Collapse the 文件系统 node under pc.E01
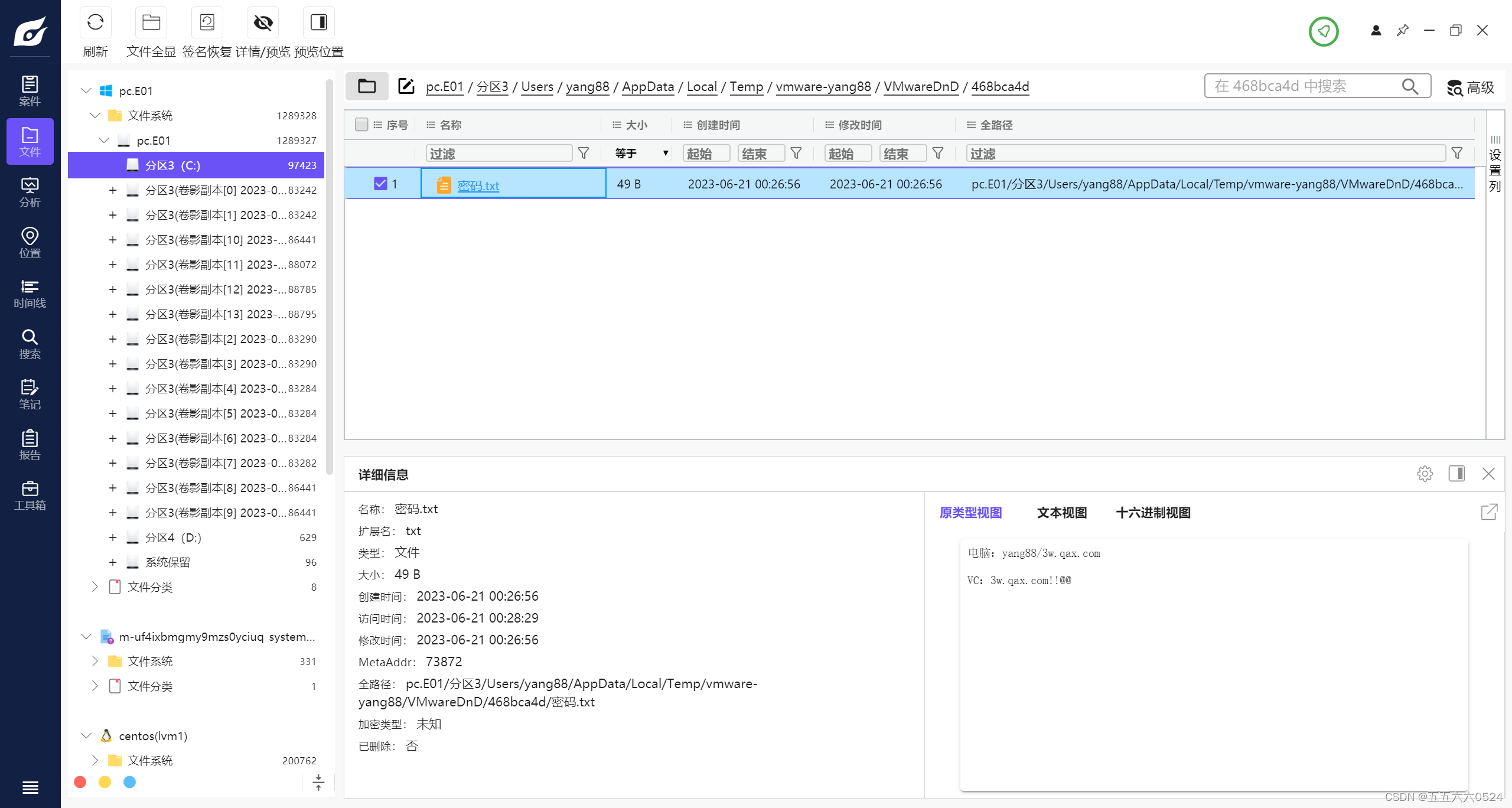This screenshot has height=808, width=1512. pyautogui.click(x=95, y=115)
